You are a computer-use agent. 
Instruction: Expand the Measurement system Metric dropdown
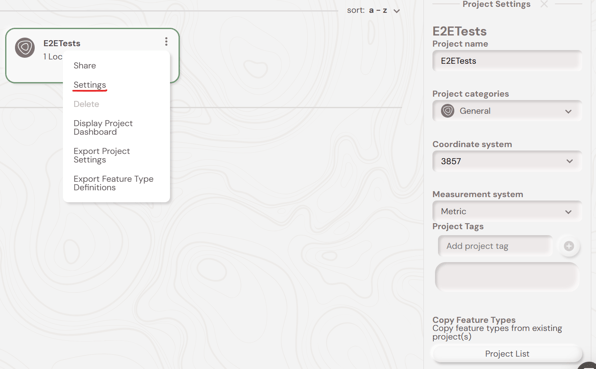tap(507, 211)
